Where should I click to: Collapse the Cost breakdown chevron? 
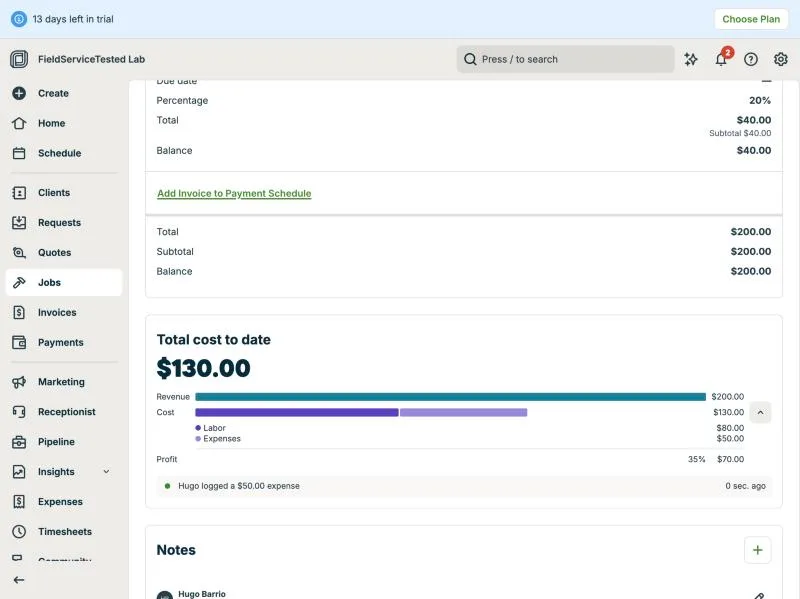(760, 412)
